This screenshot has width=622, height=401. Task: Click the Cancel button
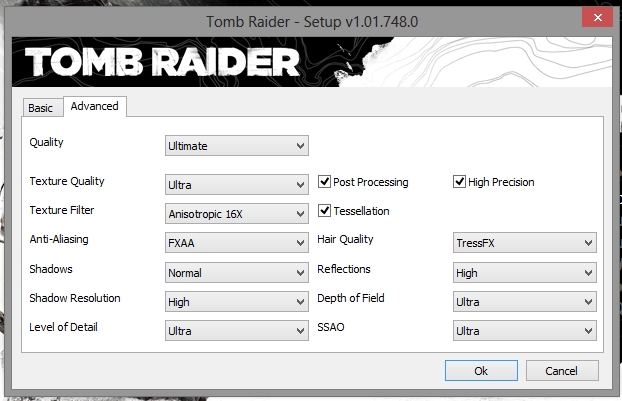coord(562,370)
